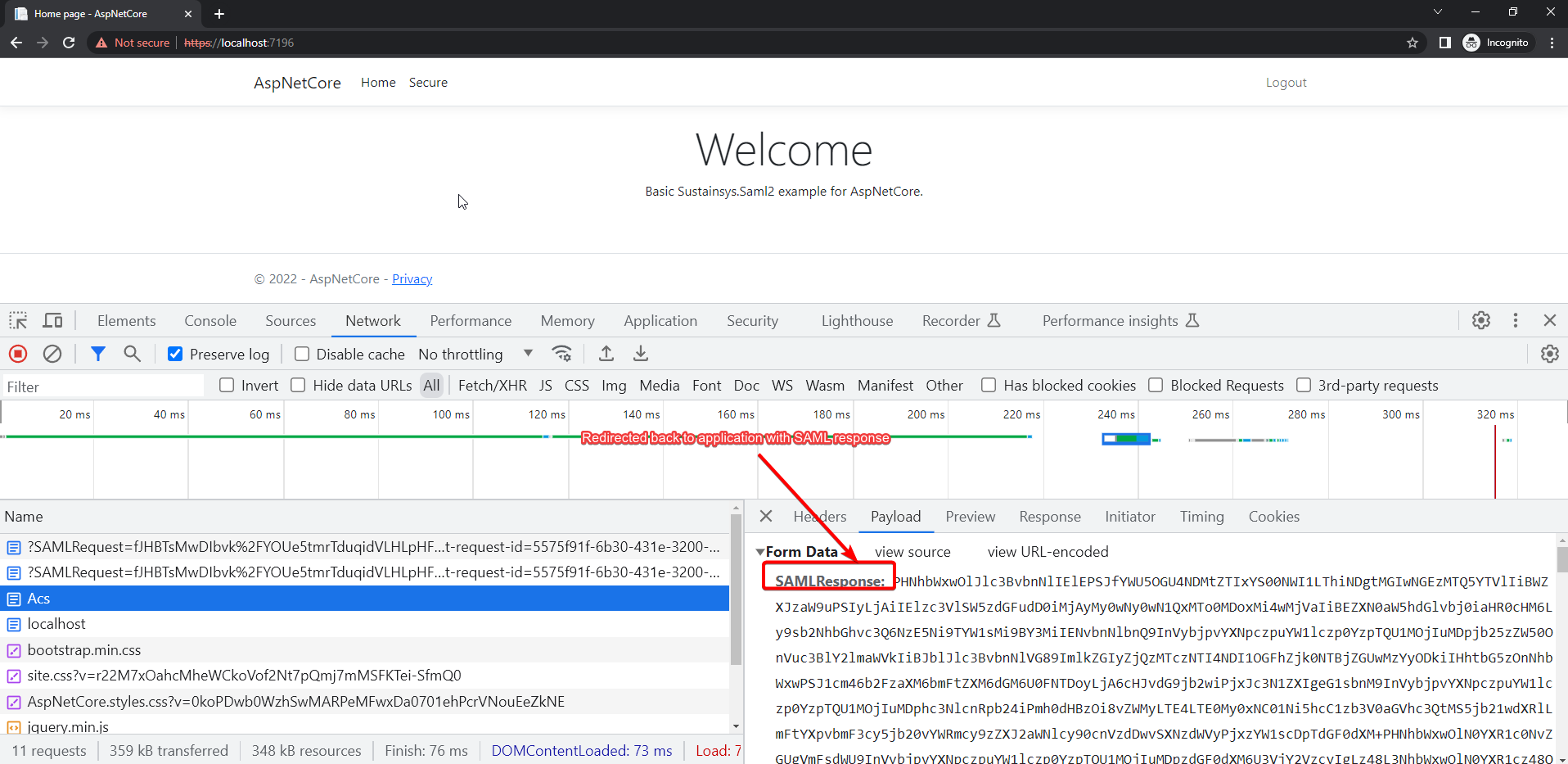
Task: Check Has blocked cookies
Action: tap(989, 385)
